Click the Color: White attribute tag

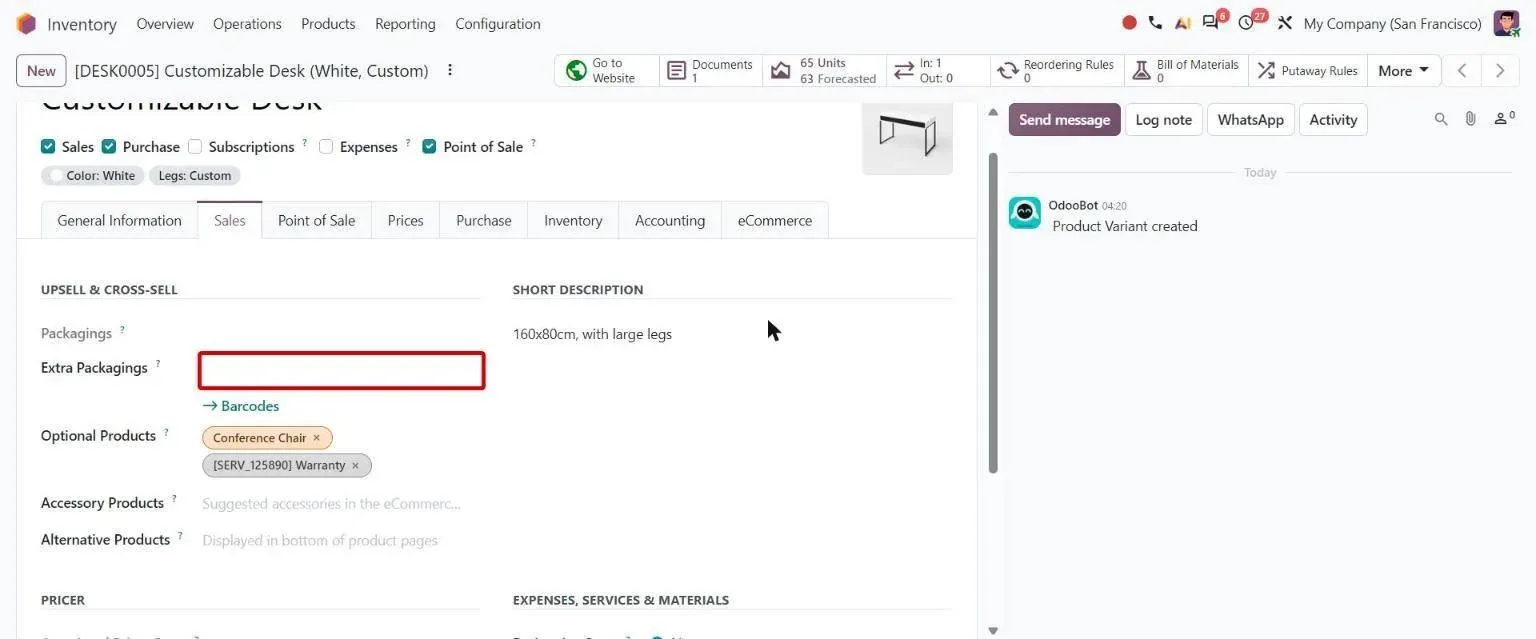pos(93,176)
